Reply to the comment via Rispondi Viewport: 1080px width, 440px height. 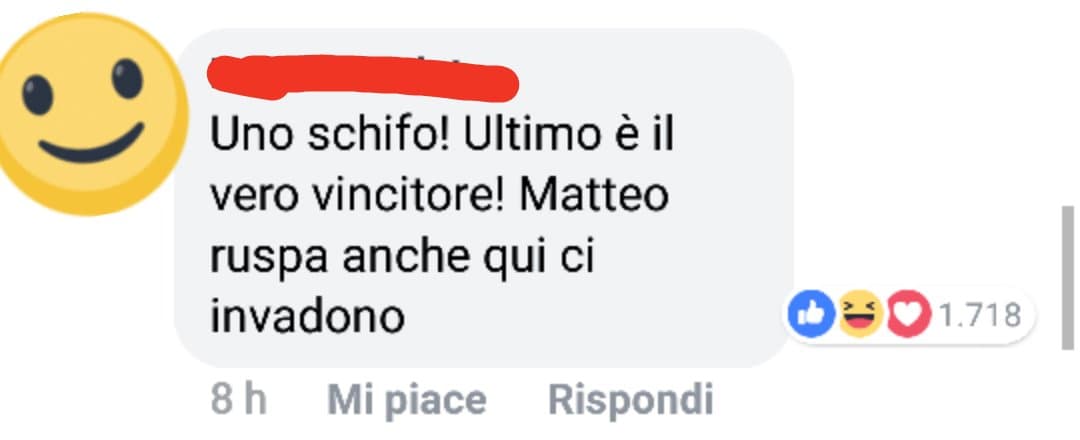pyautogui.click(x=630, y=399)
